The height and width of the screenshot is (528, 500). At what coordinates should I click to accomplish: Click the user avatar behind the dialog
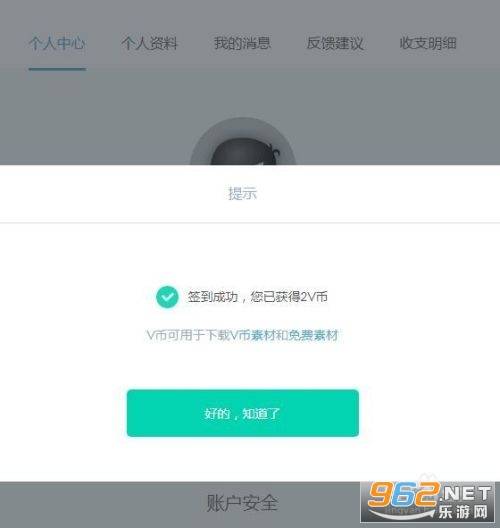pos(243,142)
